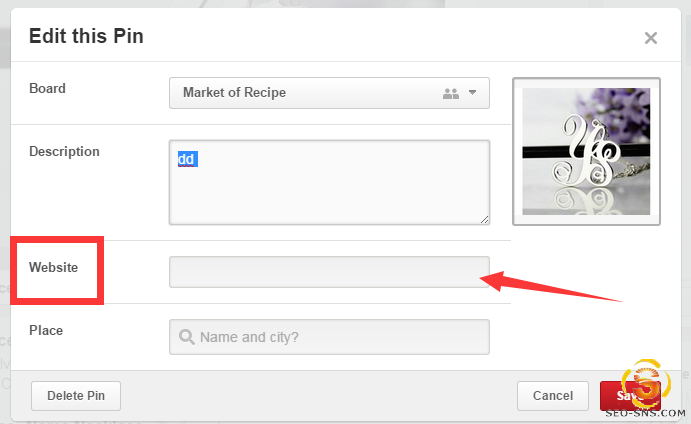Click the "Edit this Pin" dialog title
The image size is (691, 424).
(86, 37)
